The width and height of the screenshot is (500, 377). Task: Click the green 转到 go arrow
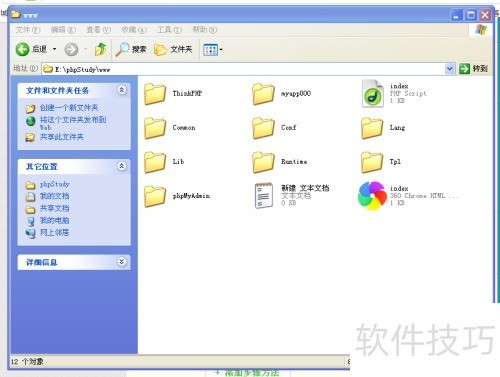coord(464,69)
